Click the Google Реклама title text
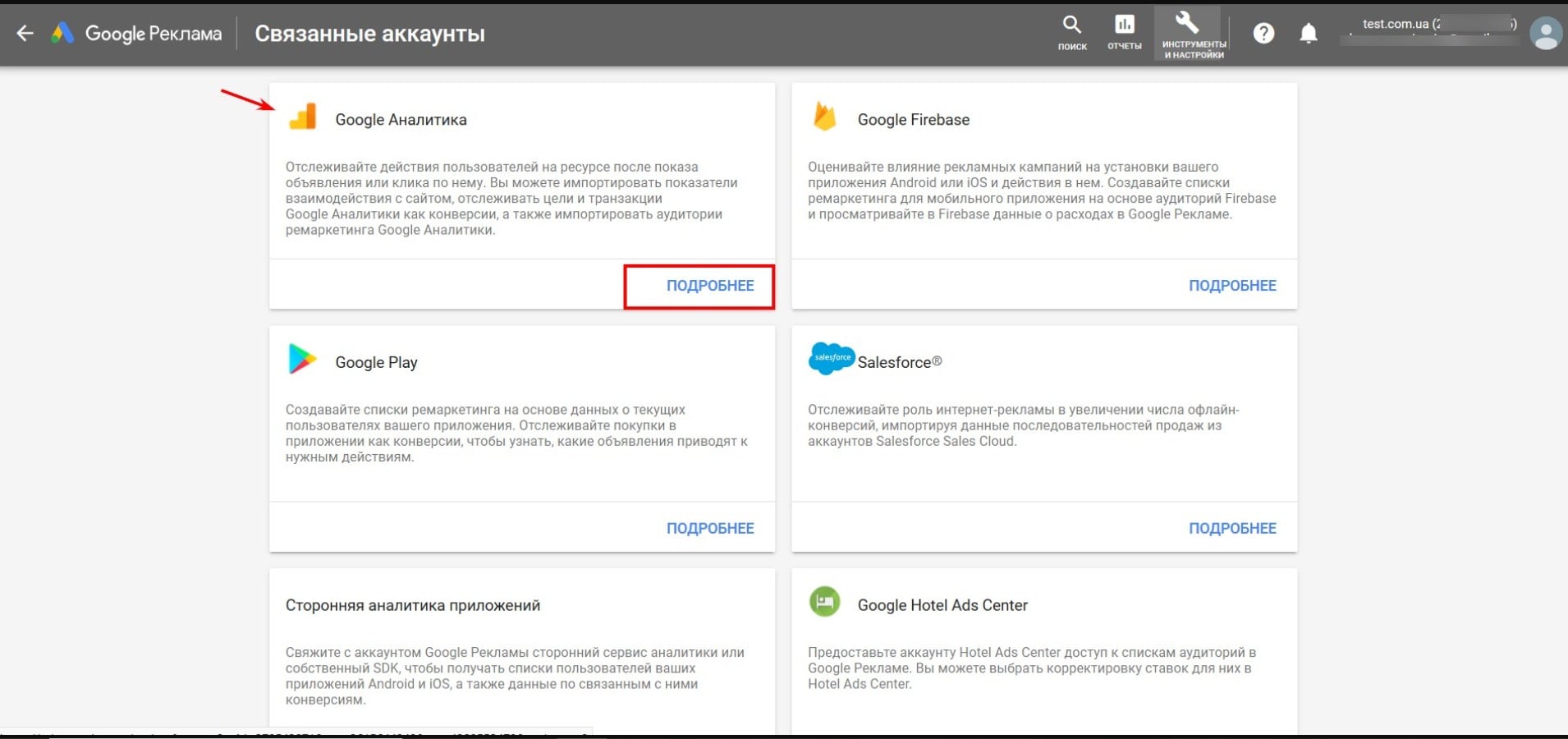This screenshot has width=1568, height=739. (x=154, y=34)
